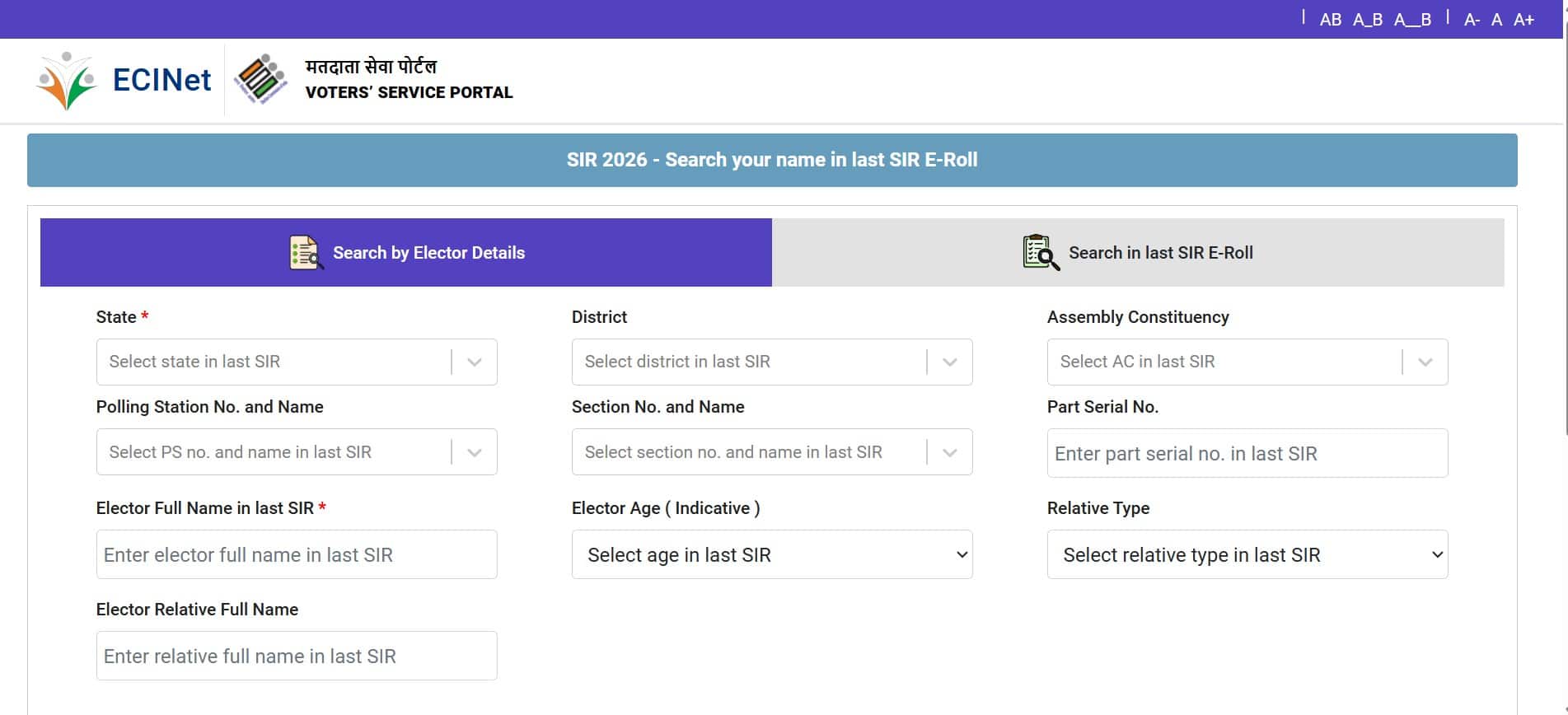Select the widest A__B letter spacing option

click(1412, 20)
